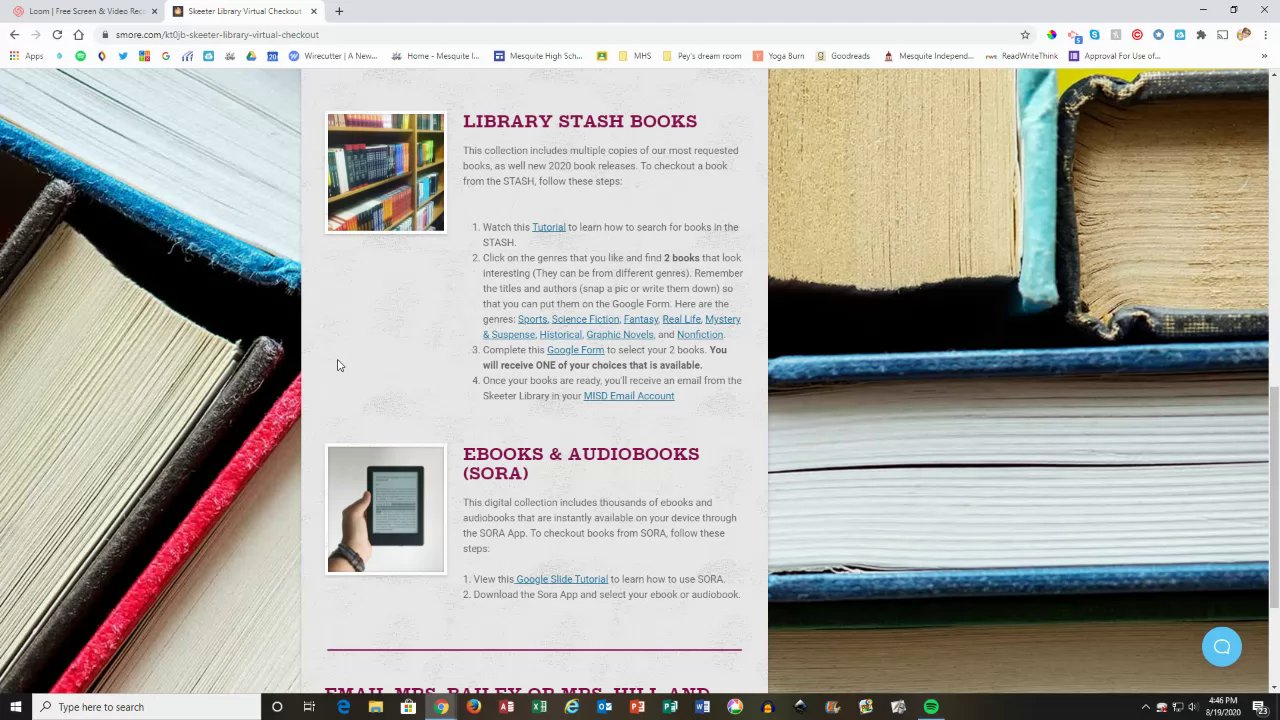Open the Approval For Use of bookmark
The width and height of the screenshot is (1280, 720).
(1115, 56)
